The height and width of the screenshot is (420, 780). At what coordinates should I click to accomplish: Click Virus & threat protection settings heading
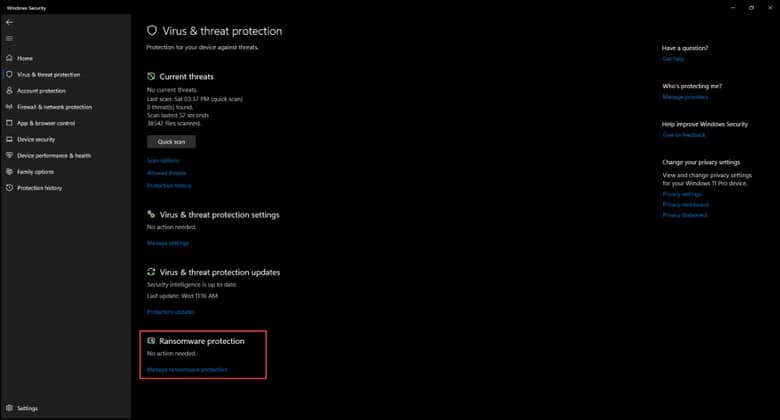coord(219,215)
